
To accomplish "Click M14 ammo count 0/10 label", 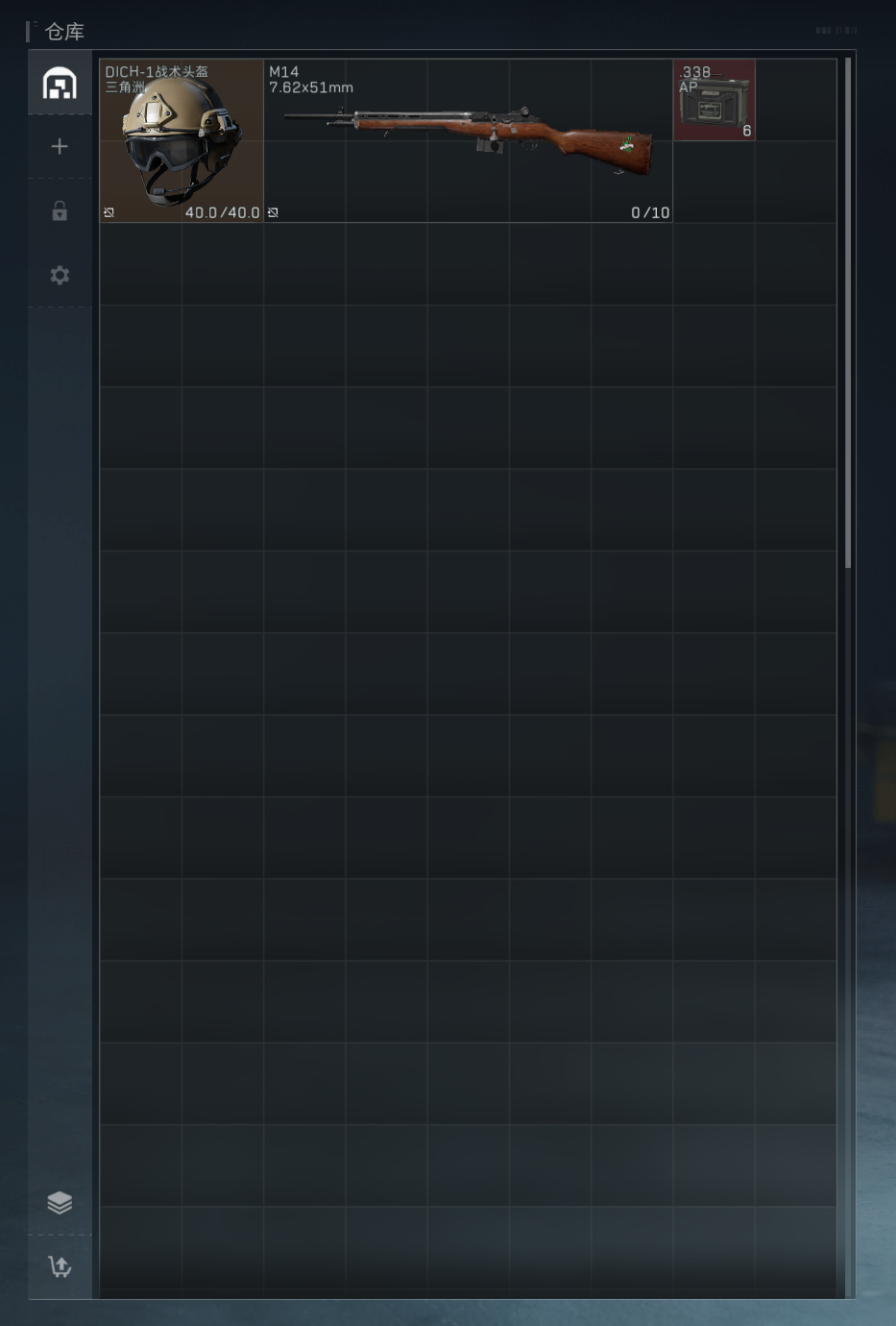I will [650, 212].
